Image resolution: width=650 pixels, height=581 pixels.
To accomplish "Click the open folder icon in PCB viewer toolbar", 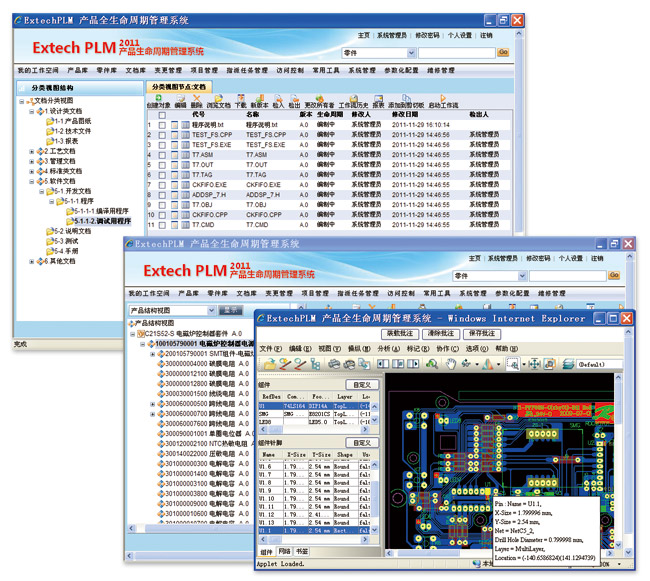I will point(270,364).
